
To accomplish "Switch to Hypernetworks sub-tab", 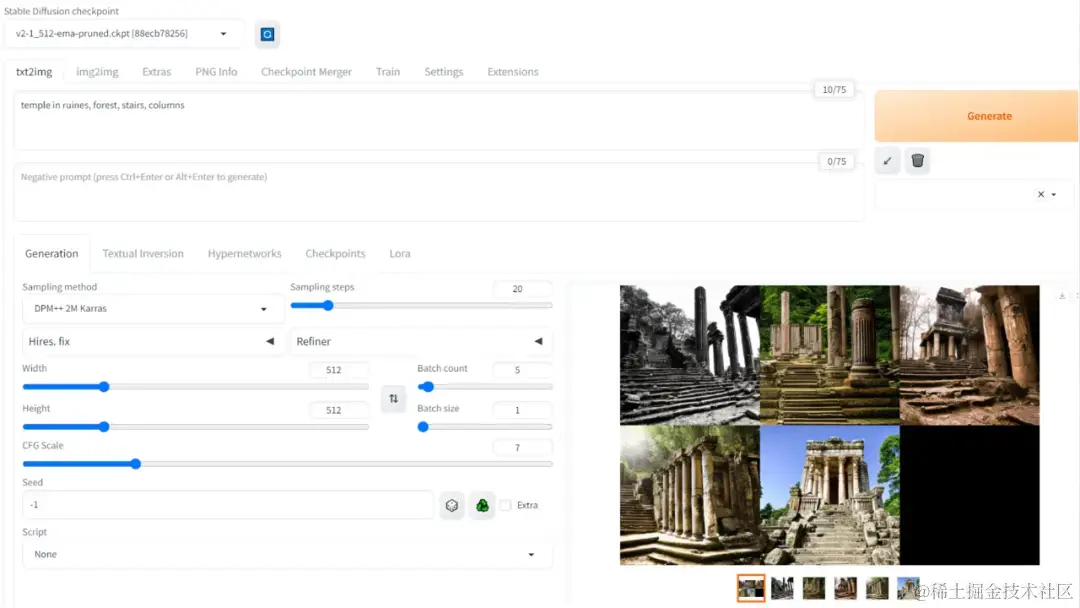I will 245,253.
